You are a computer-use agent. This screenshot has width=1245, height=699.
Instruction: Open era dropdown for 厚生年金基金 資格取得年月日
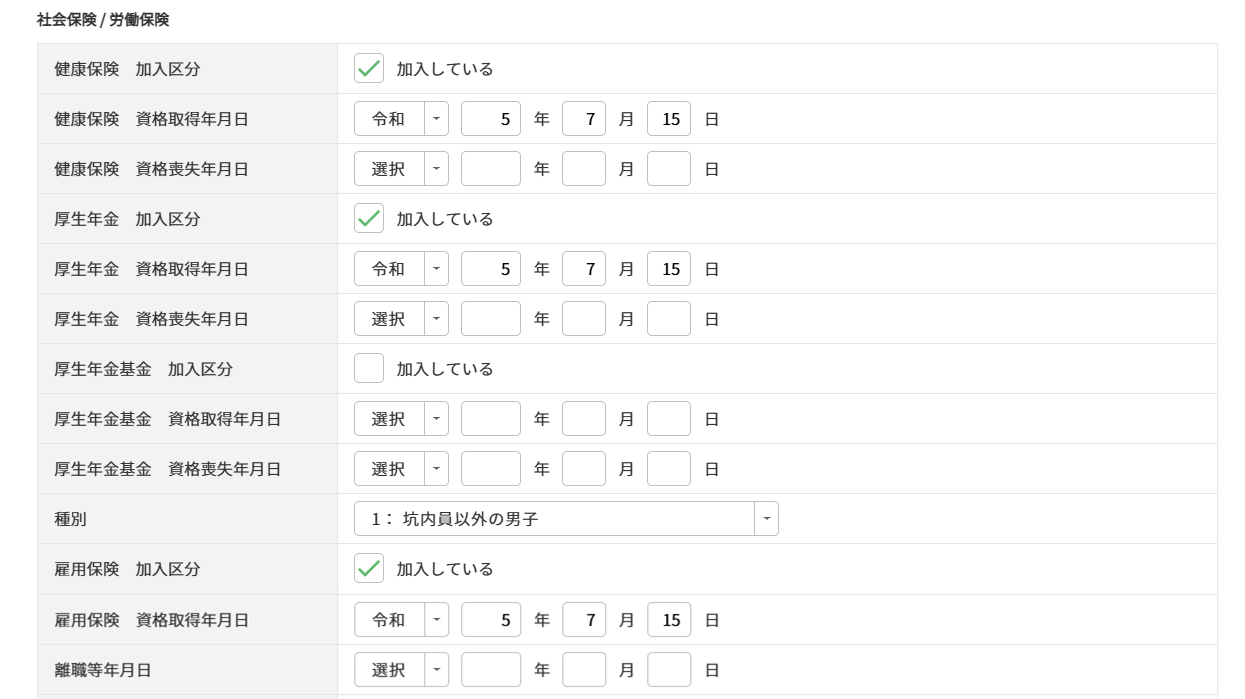coord(401,419)
